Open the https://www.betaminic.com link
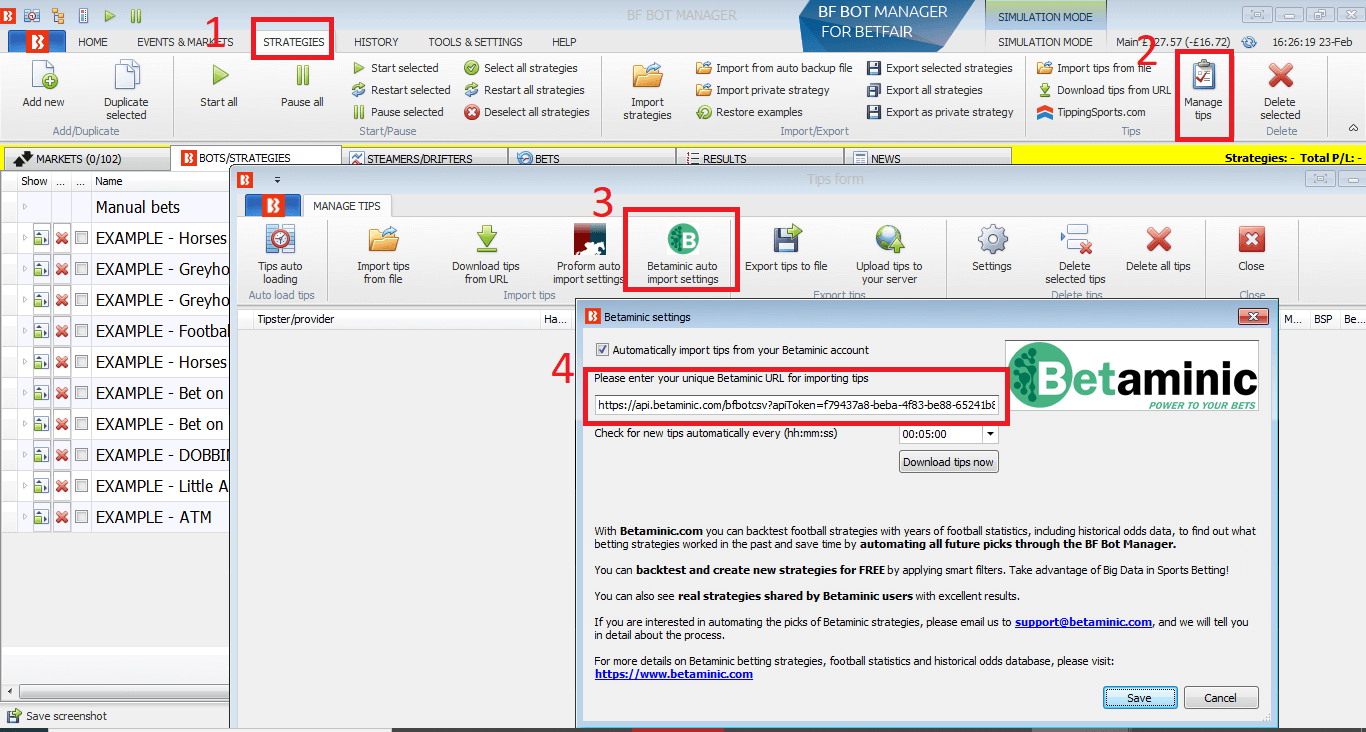Screen dimensions: 1366x732 pos(673,674)
